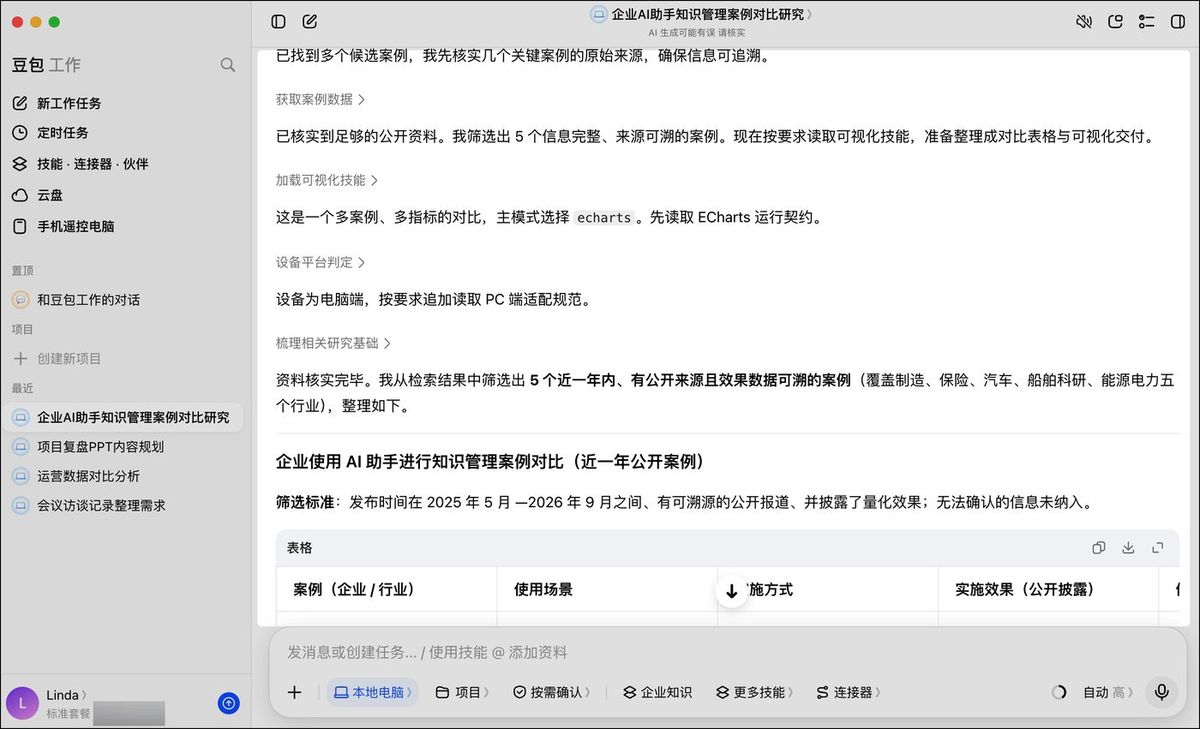
Task: Start voice input with the microphone icon
Action: (1161, 692)
